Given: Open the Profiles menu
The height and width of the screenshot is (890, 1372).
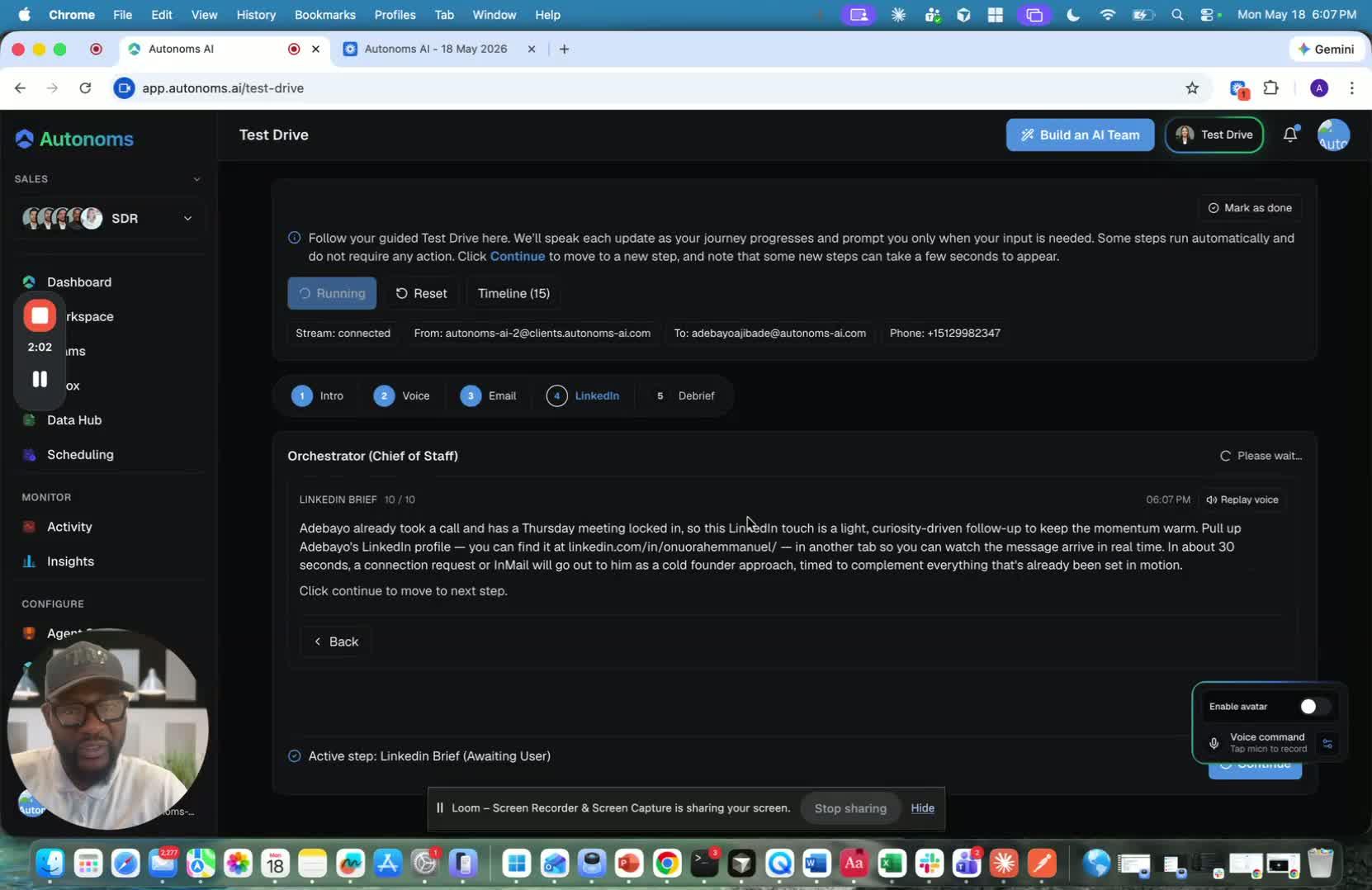Looking at the screenshot, I should coord(395,15).
